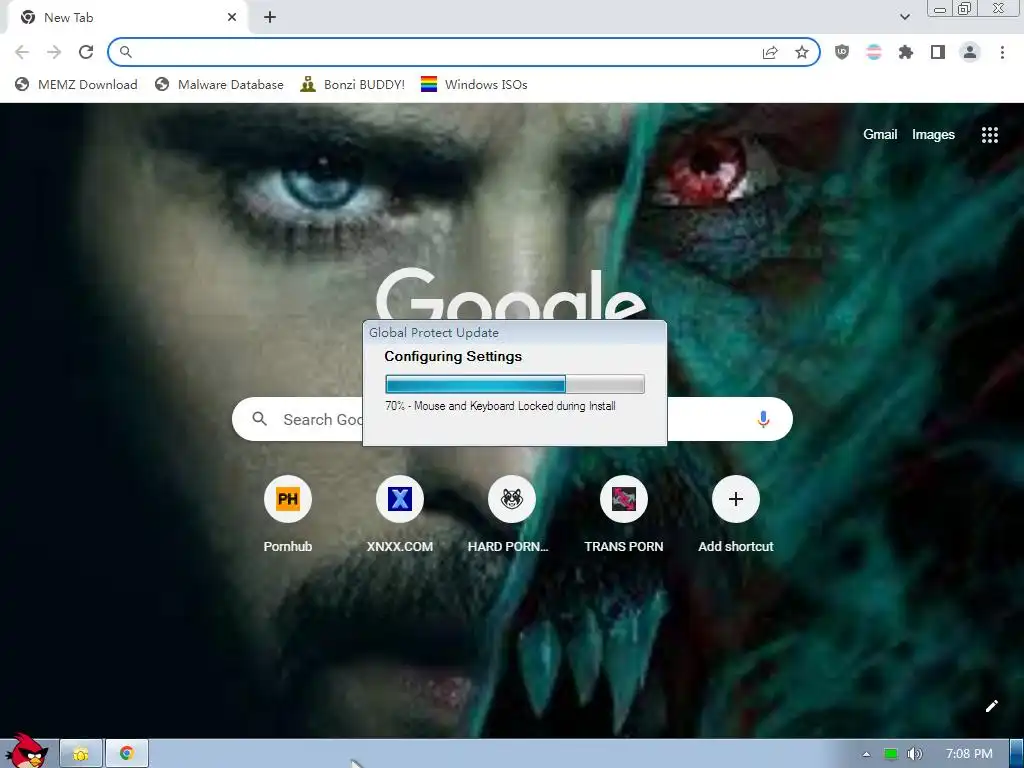Click the Add shortcut plus button
1024x768 pixels.
coord(736,500)
